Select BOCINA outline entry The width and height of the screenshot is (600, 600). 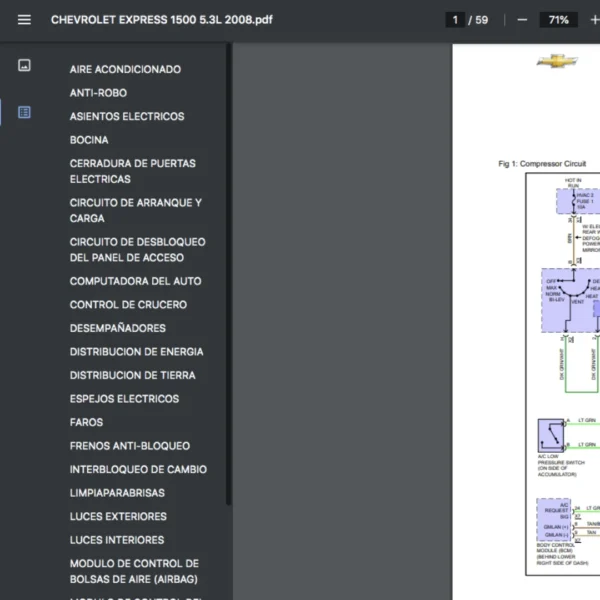89,140
